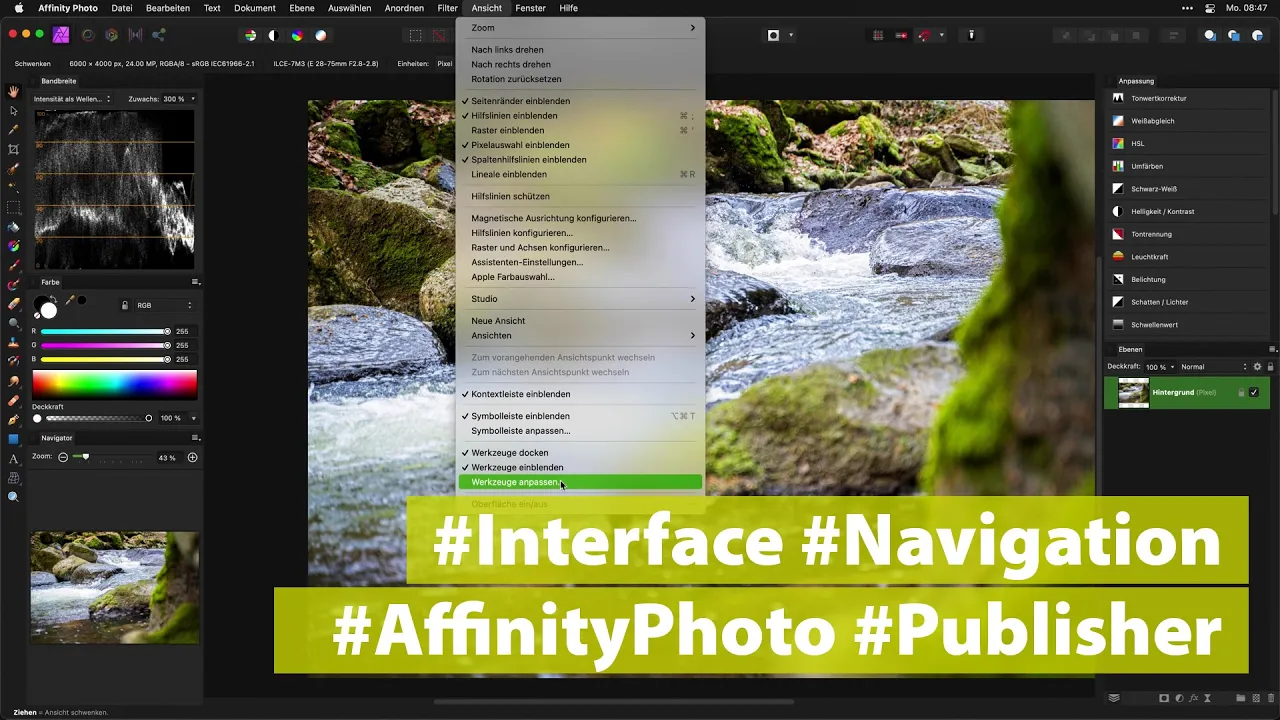Image resolution: width=1280 pixels, height=720 pixels.
Task: Switch to the Export persona
Action: pos(159,35)
